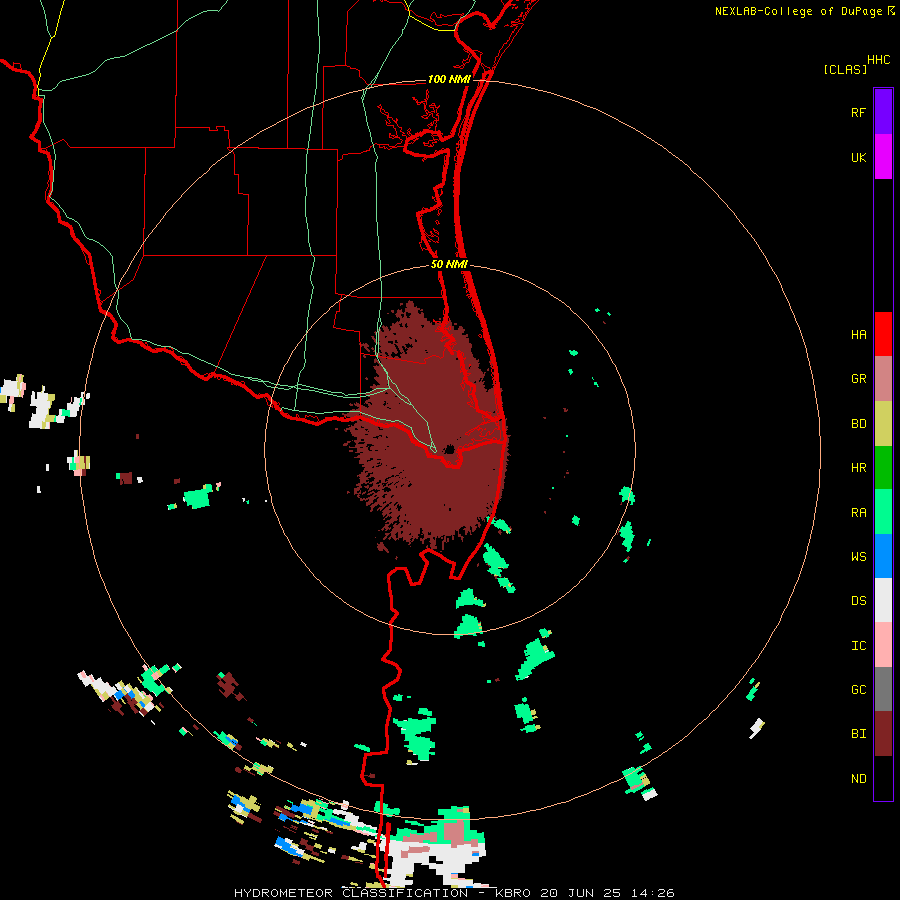The image size is (900, 900).
Task: Click the black radar site dot
Action: pos(449,449)
